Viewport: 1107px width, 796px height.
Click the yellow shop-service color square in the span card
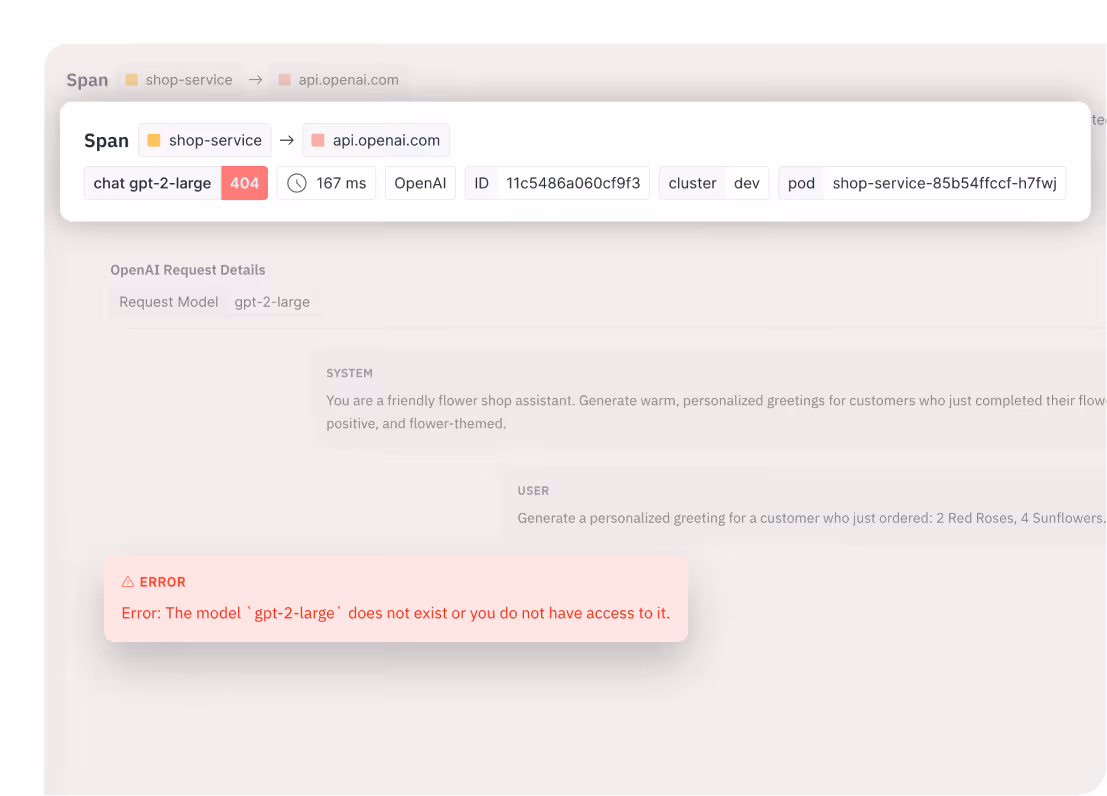[153, 141]
